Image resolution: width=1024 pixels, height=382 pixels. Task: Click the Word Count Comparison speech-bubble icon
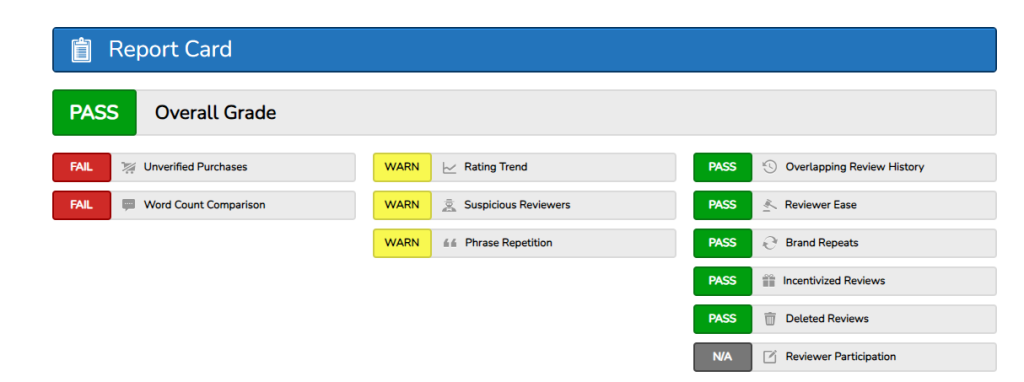coord(129,205)
